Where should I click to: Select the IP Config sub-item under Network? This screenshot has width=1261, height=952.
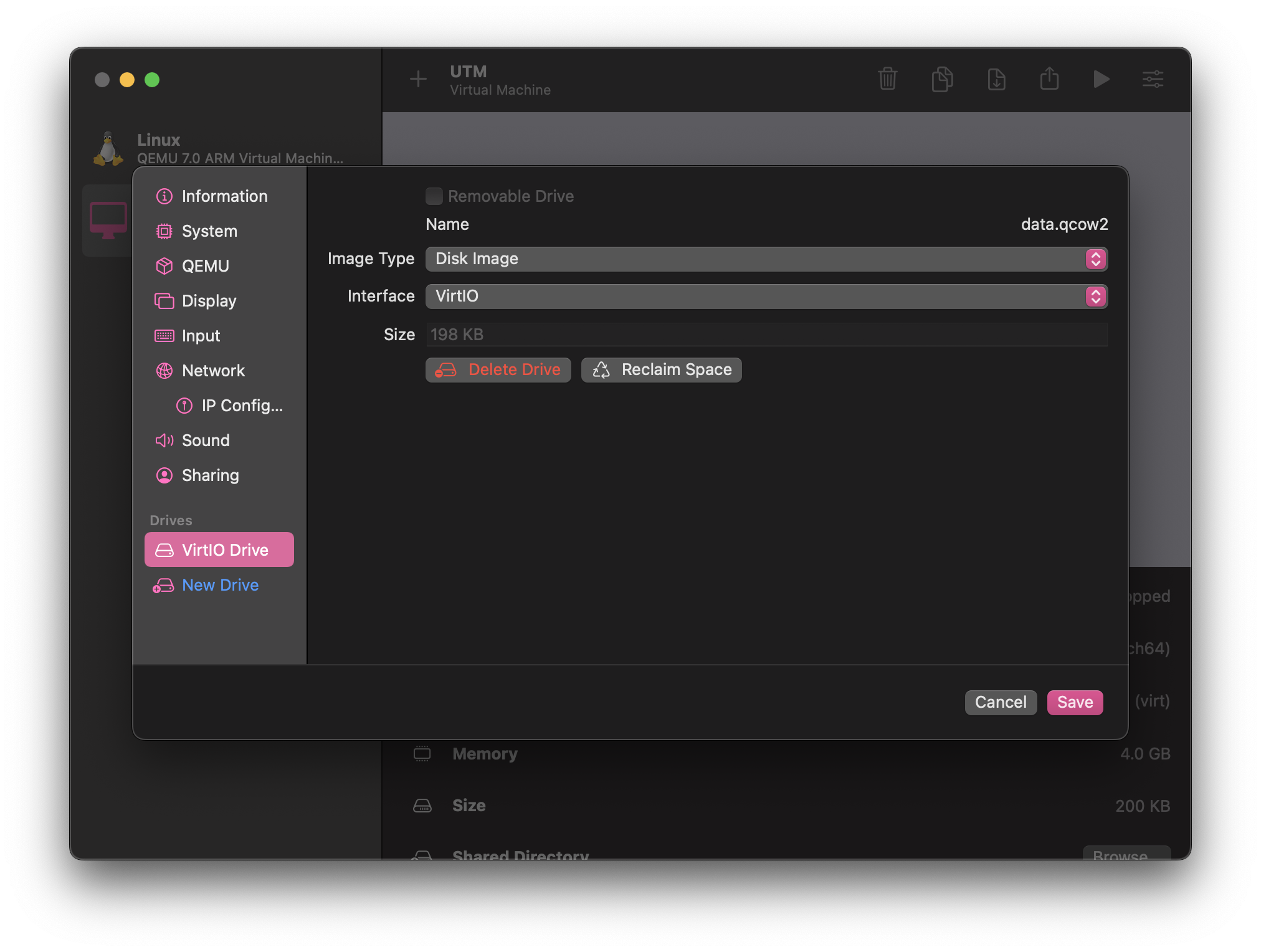coord(241,406)
